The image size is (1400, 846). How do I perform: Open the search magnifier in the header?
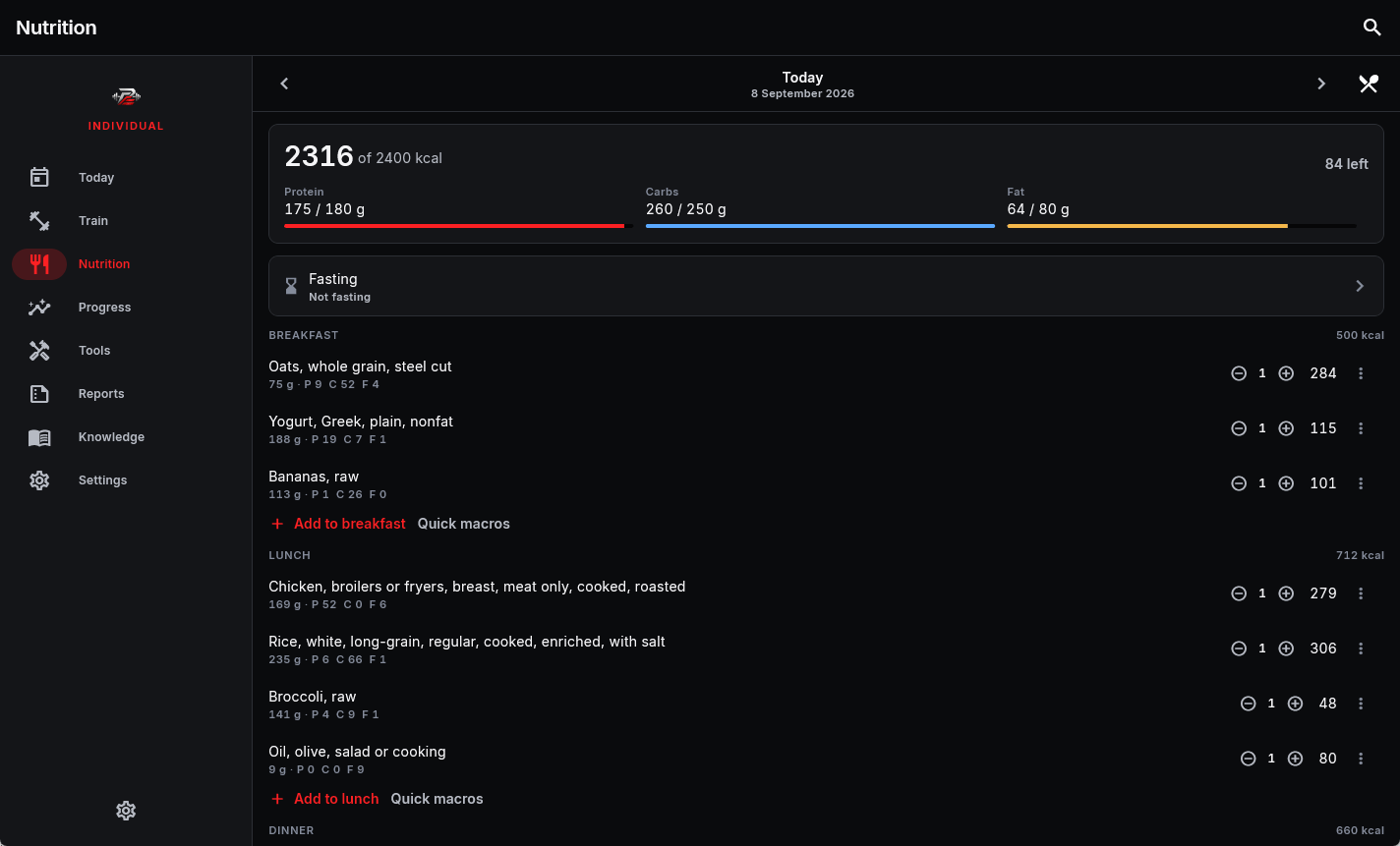[1372, 28]
